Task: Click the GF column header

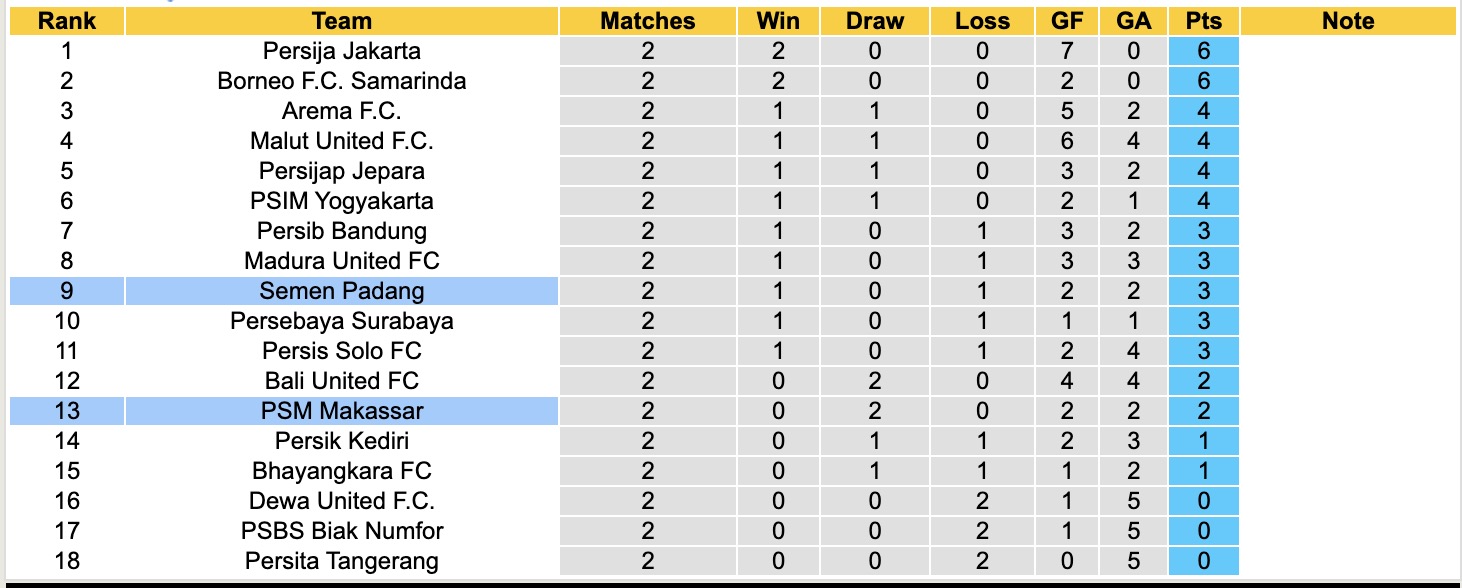Action: (1068, 21)
